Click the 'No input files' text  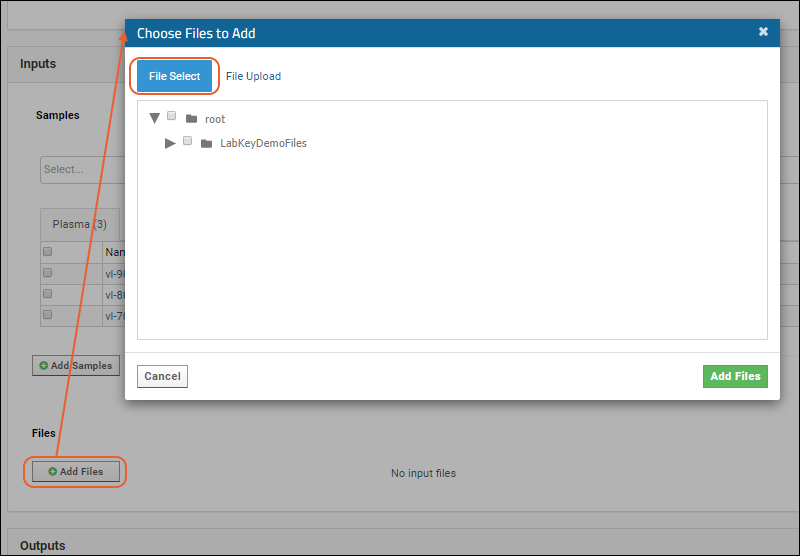pos(423,473)
